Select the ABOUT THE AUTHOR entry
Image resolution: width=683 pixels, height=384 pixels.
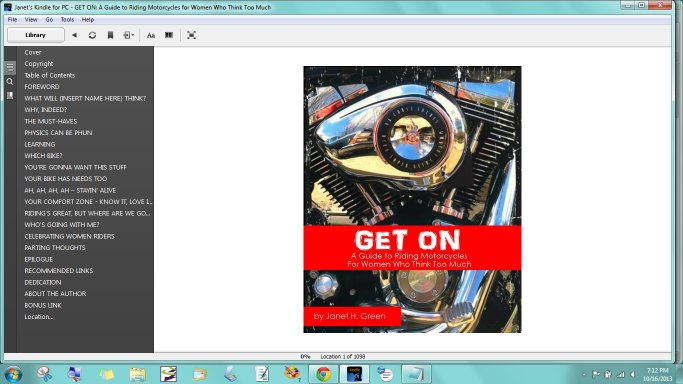pos(55,294)
